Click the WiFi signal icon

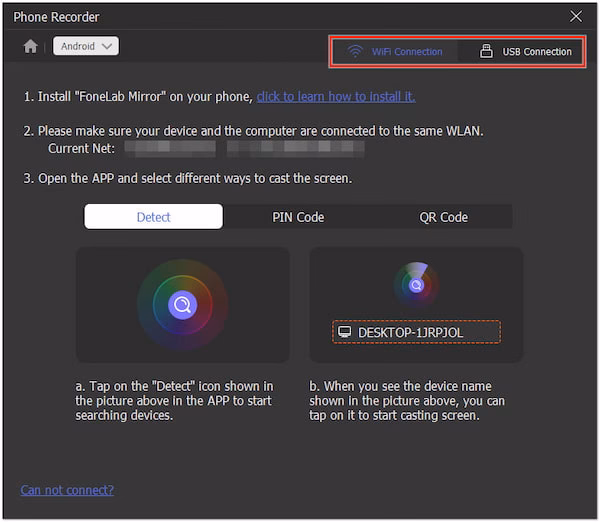(x=354, y=51)
